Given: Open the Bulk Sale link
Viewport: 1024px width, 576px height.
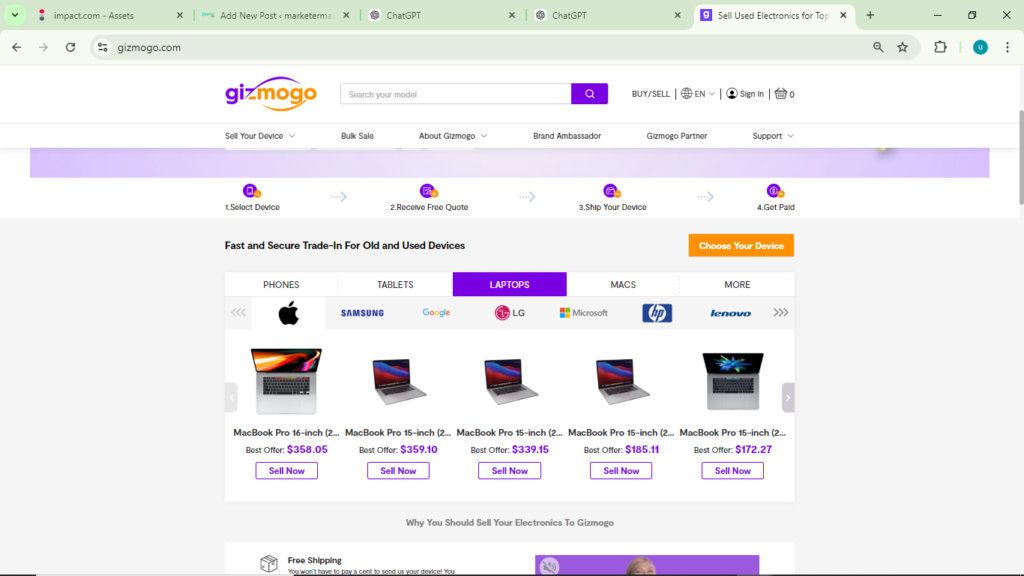Looking at the screenshot, I should tap(357, 136).
